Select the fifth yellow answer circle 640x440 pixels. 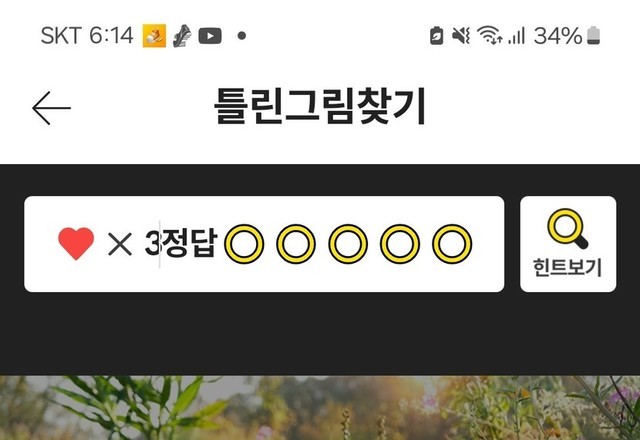pos(452,244)
